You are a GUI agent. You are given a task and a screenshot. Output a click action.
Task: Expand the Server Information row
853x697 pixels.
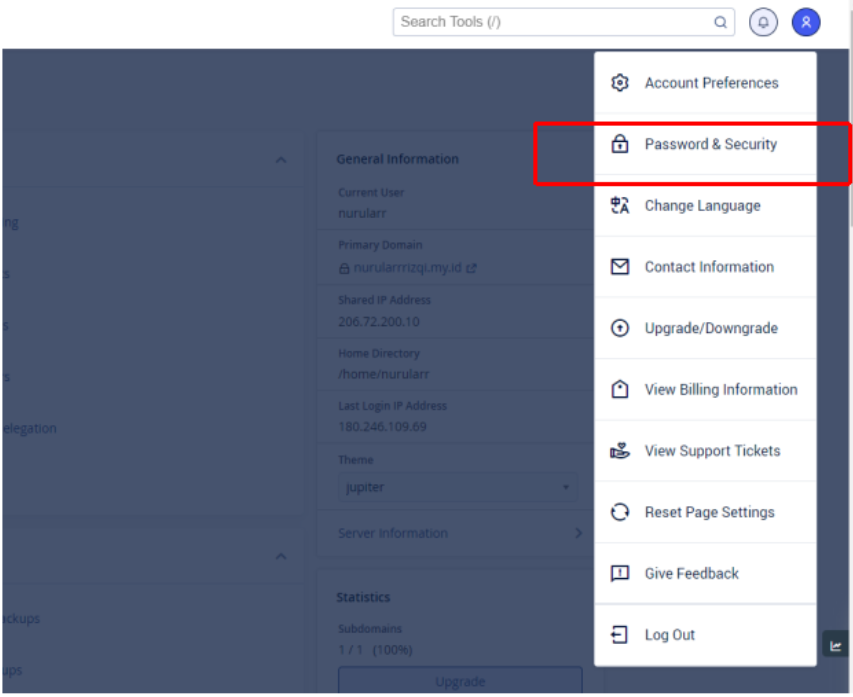click(x=460, y=533)
